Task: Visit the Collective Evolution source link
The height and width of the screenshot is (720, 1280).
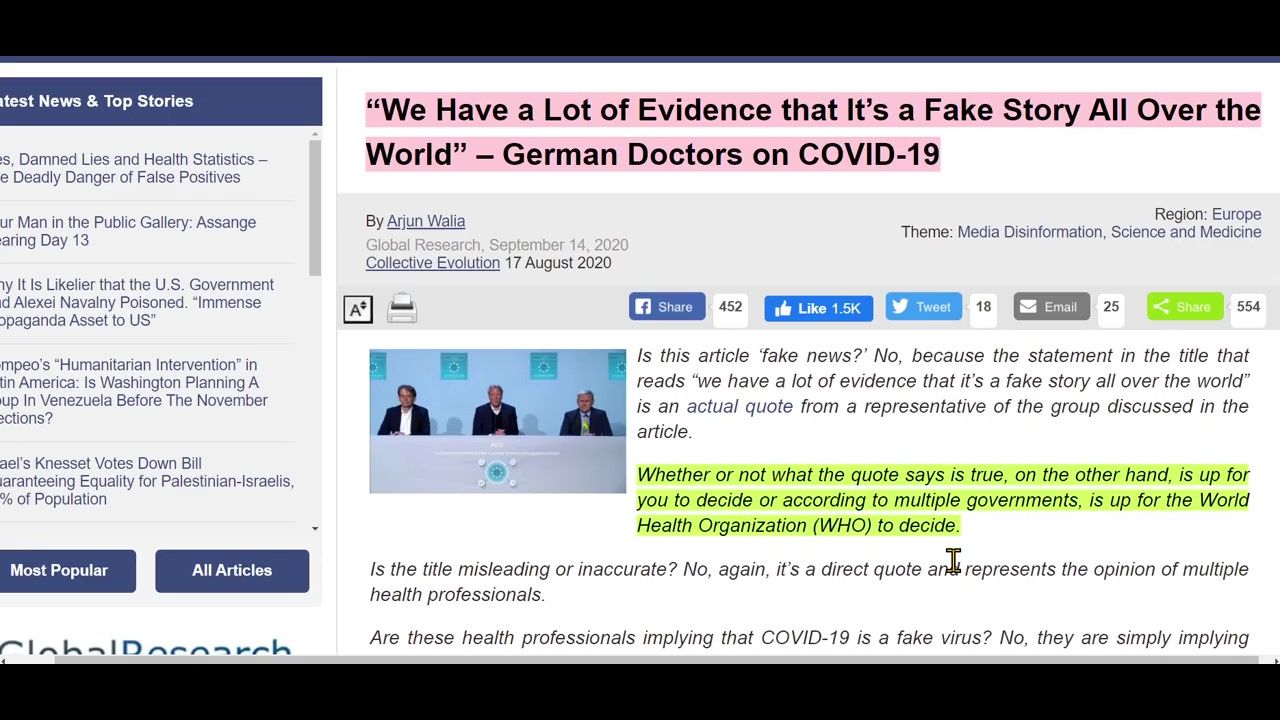Action: pos(432,263)
